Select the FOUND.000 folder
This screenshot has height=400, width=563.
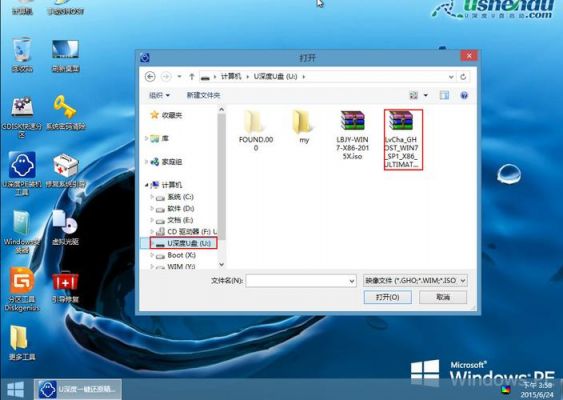256,130
